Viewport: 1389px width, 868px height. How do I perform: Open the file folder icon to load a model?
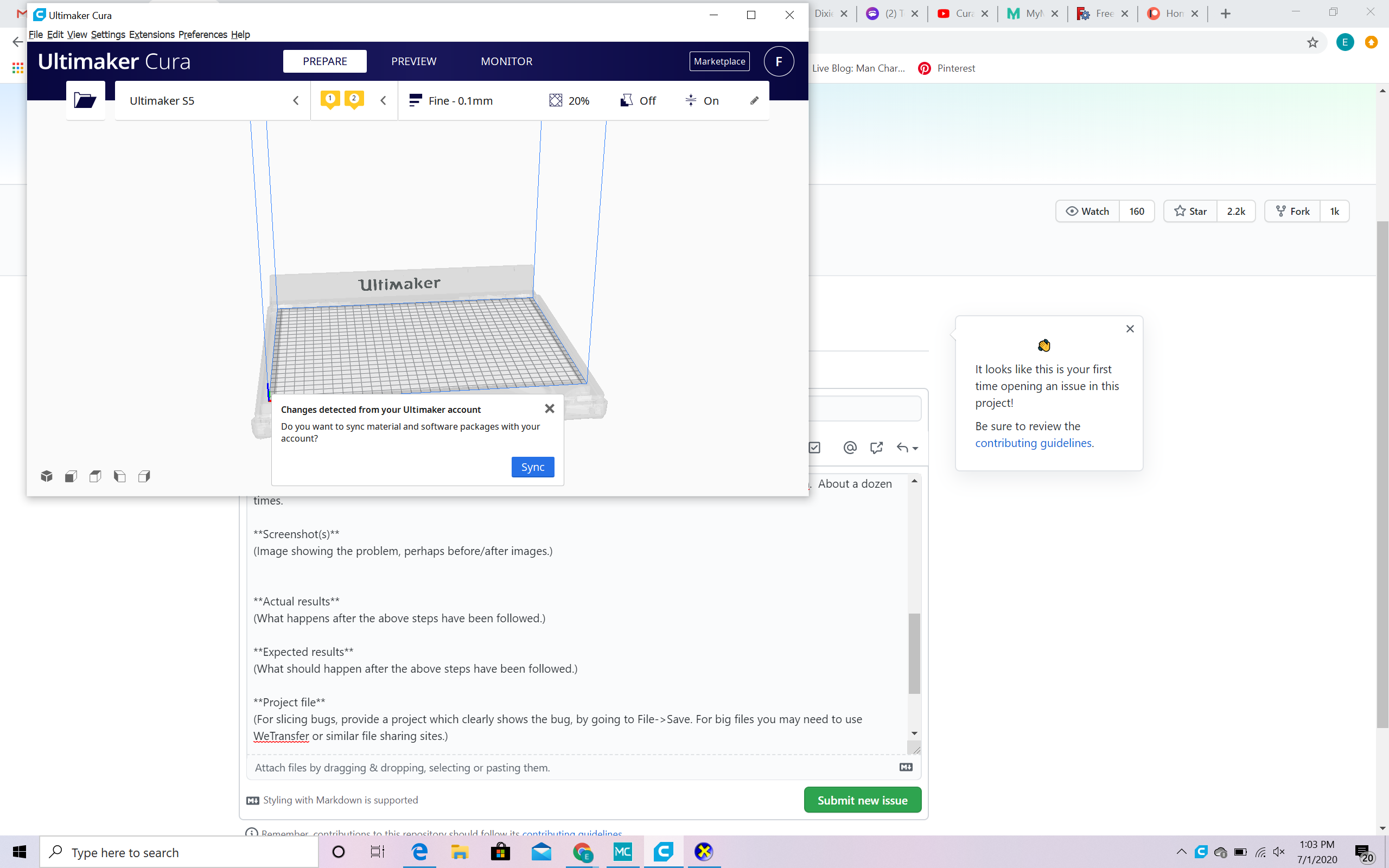(85, 100)
